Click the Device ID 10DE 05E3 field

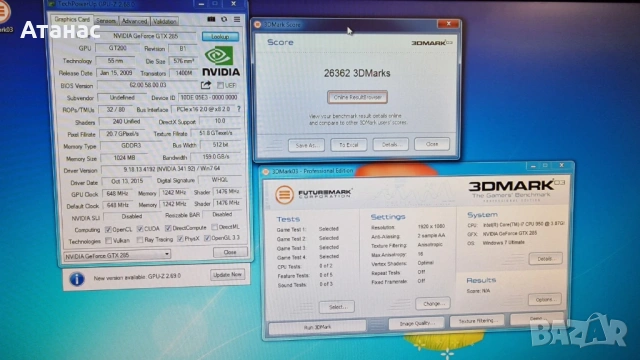click(209, 98)
